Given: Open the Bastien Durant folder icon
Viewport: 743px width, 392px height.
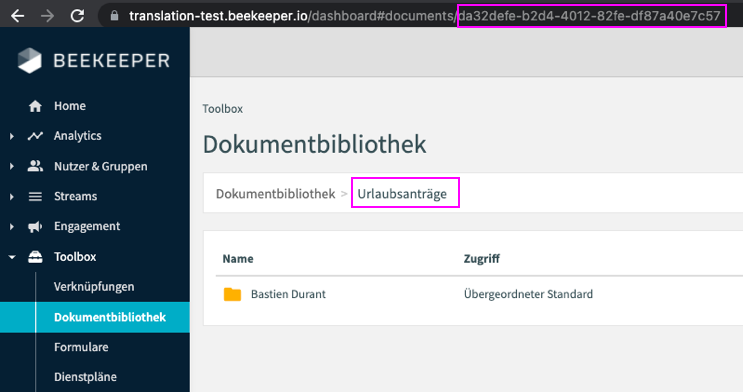Looking at the screenshot, I should coord(232,294).
